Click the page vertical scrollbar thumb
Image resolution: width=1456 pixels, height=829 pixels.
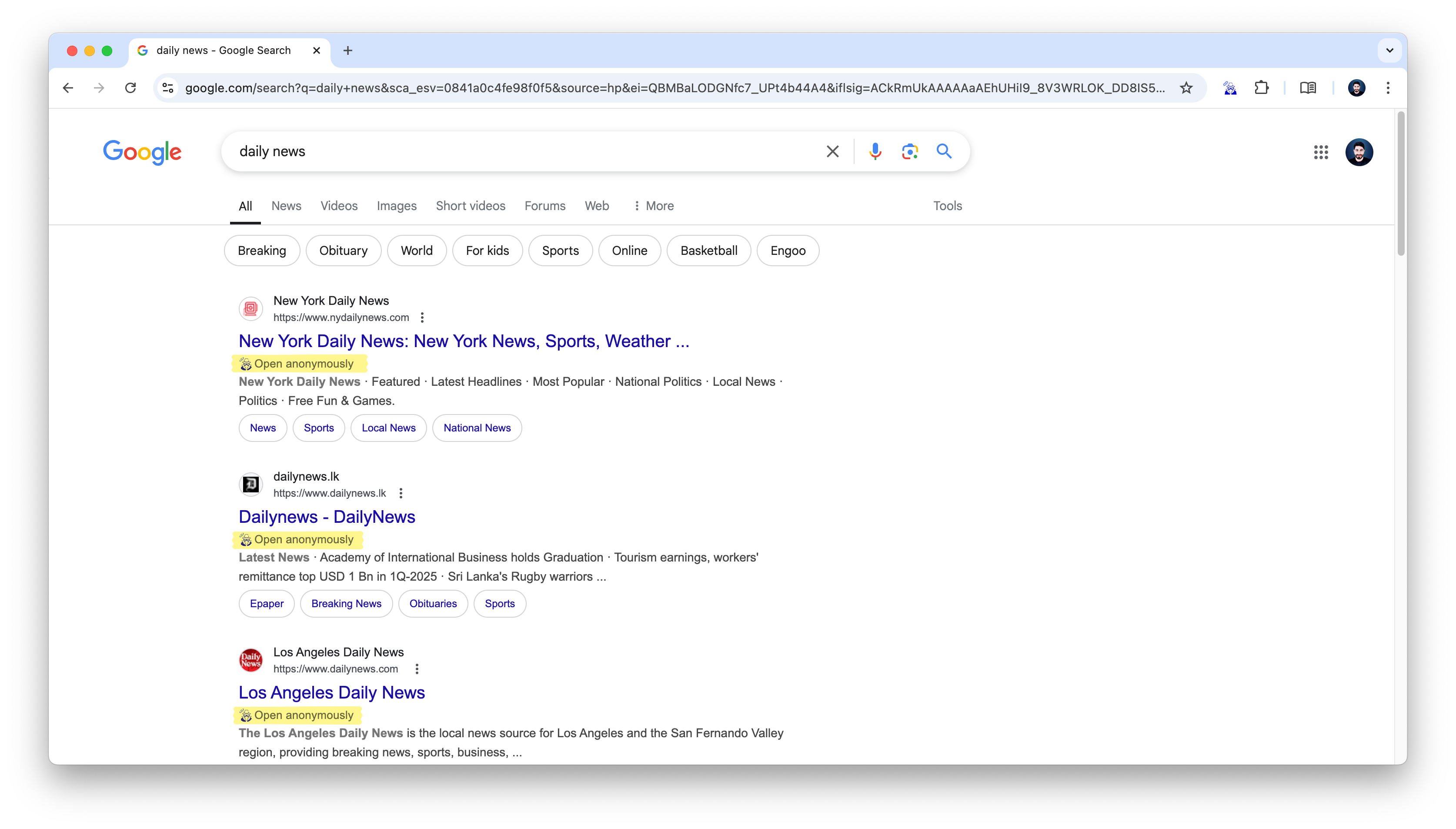1401,184
